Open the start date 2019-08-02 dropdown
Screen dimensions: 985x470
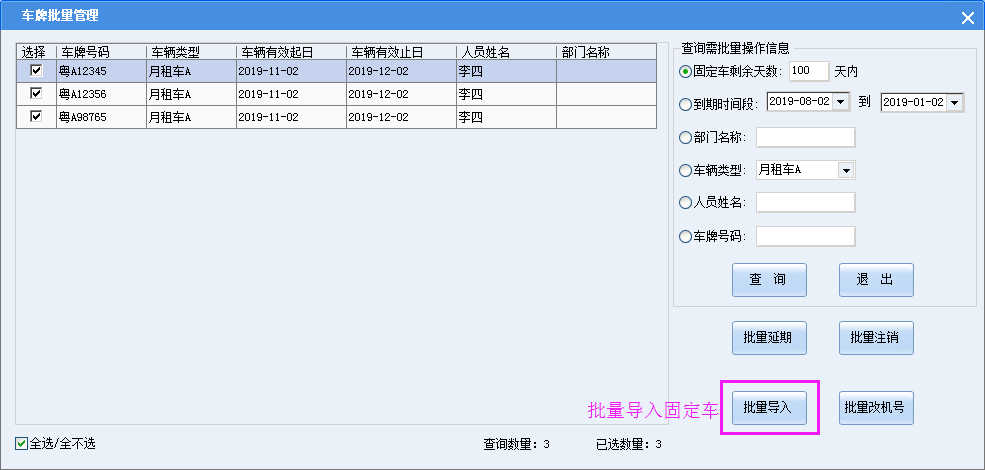(x=841, y=102)
